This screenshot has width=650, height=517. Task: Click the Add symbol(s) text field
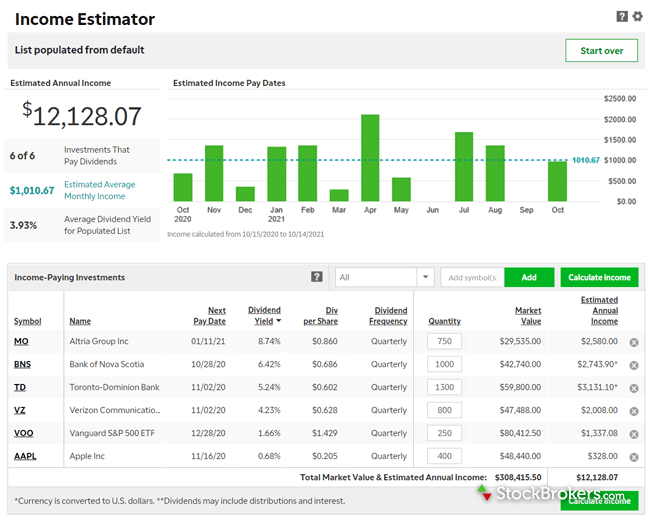(x=472, y=277)
